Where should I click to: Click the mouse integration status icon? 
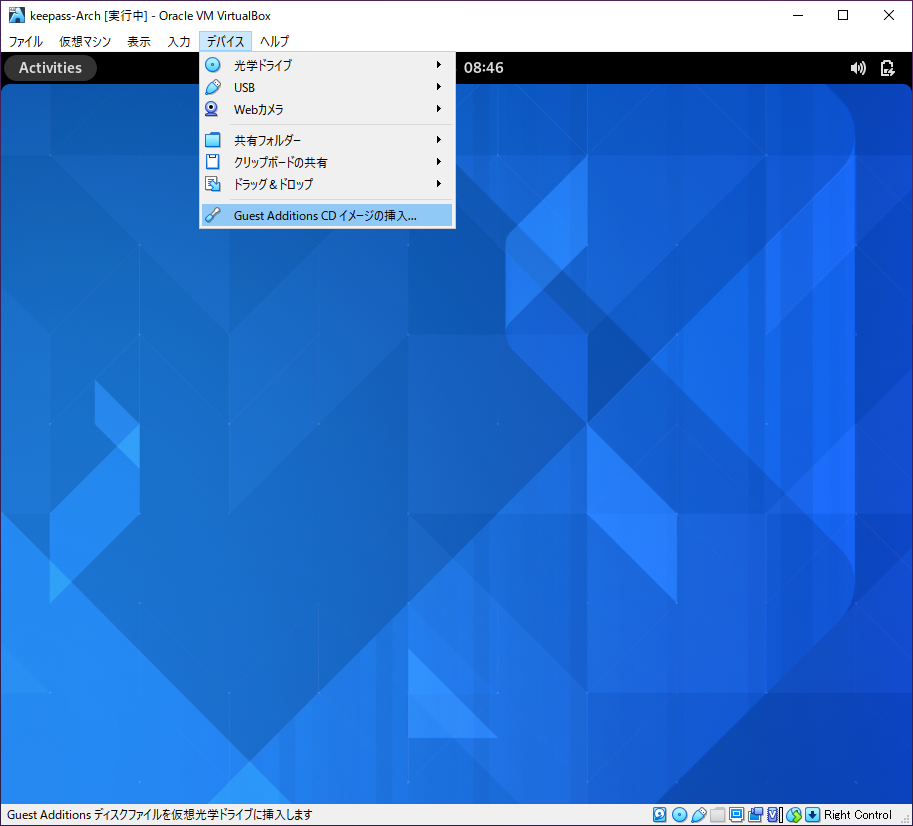[794, 815]
